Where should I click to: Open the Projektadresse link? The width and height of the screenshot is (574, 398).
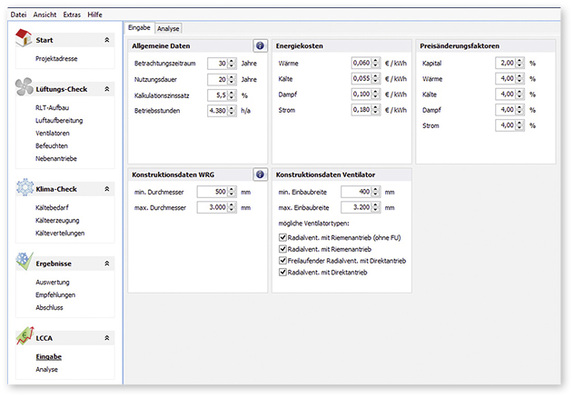(56, 59)
